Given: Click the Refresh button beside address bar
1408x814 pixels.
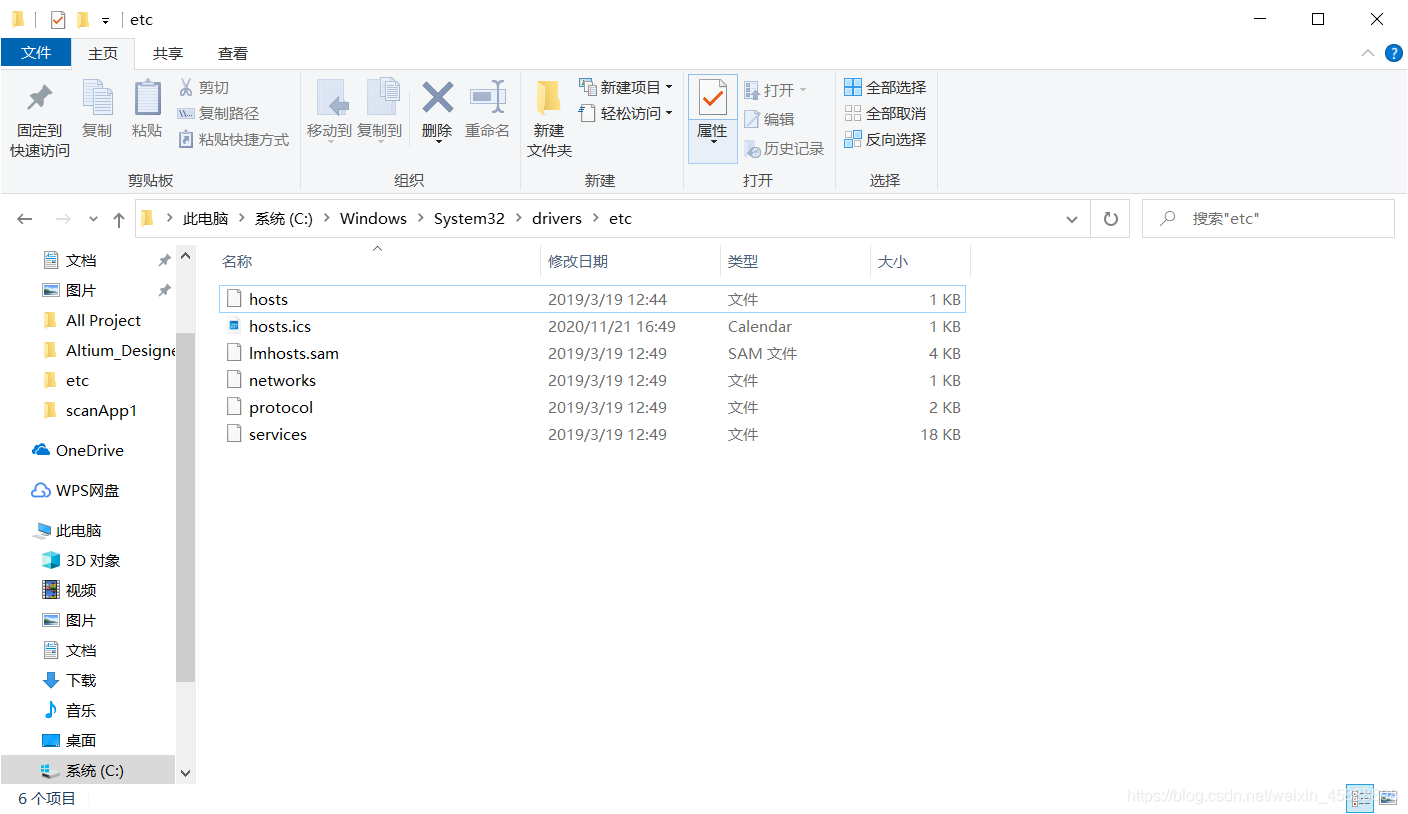Looking at the screenshot, I should point(1110,219).
